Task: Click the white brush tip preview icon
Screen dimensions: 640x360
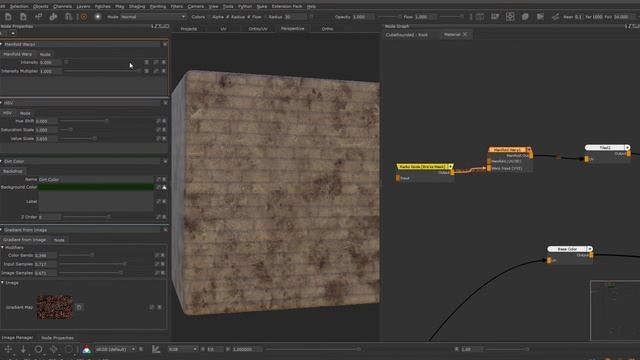Action: pyautogui.click(x=98, y=17)
